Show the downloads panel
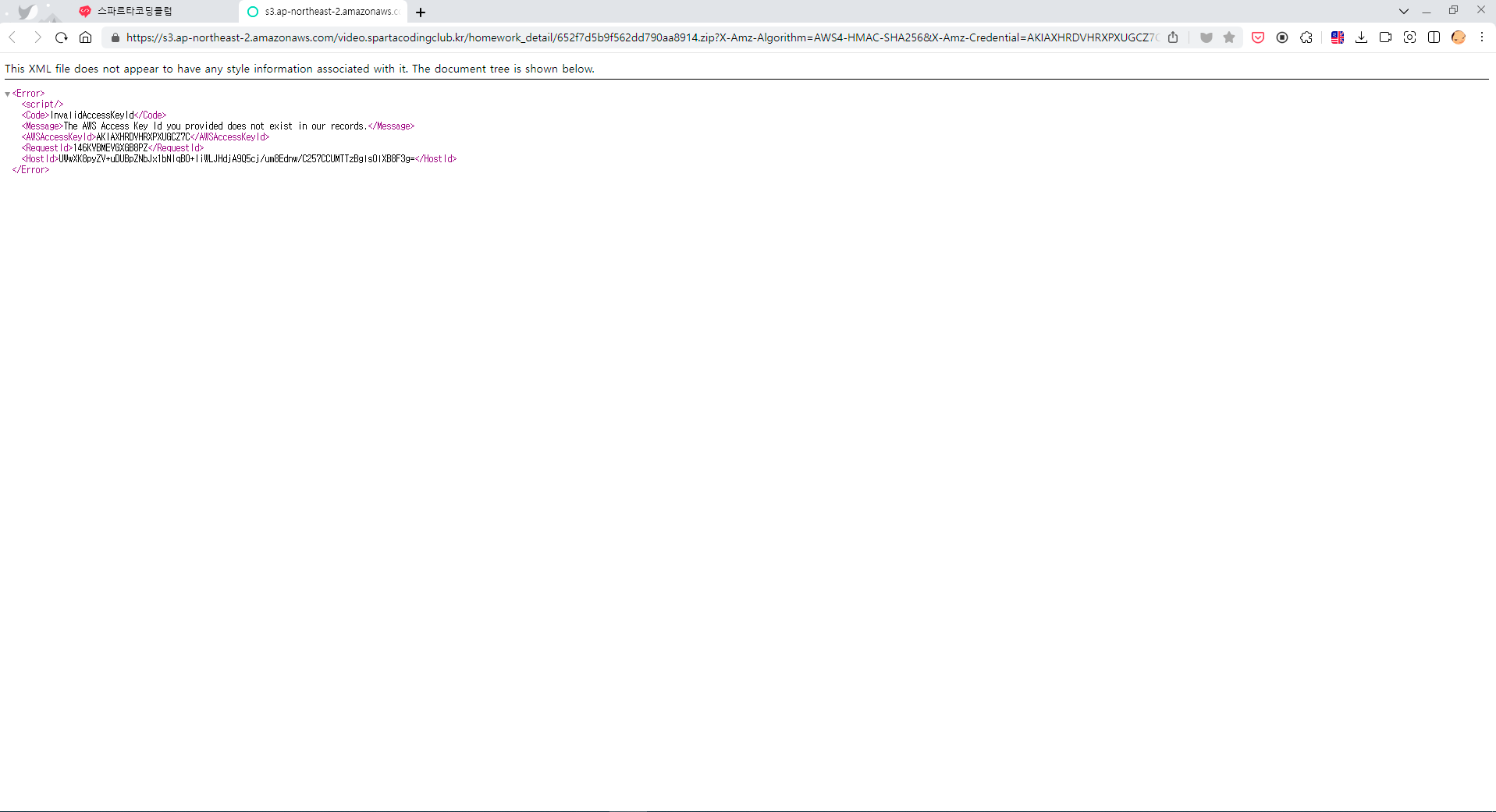The width and height of the screenshot is (1496, 812). [x=1362, y=37]
